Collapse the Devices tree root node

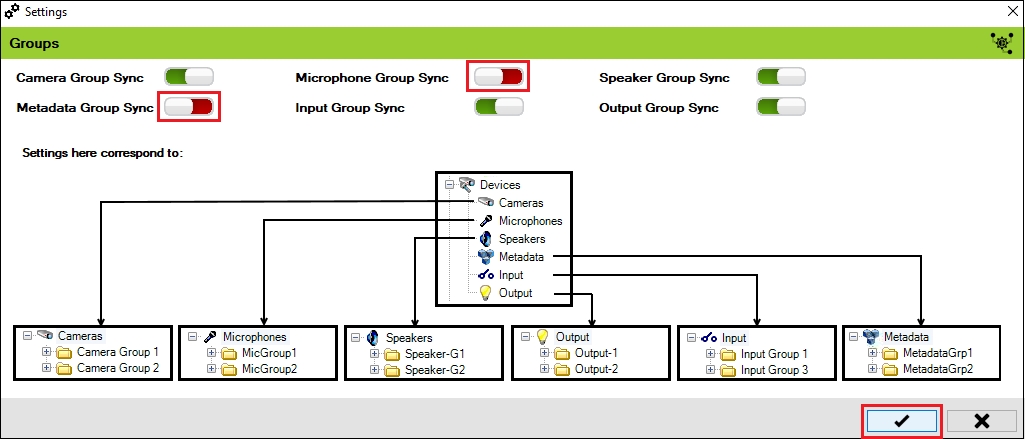click(x=450, y=185)
